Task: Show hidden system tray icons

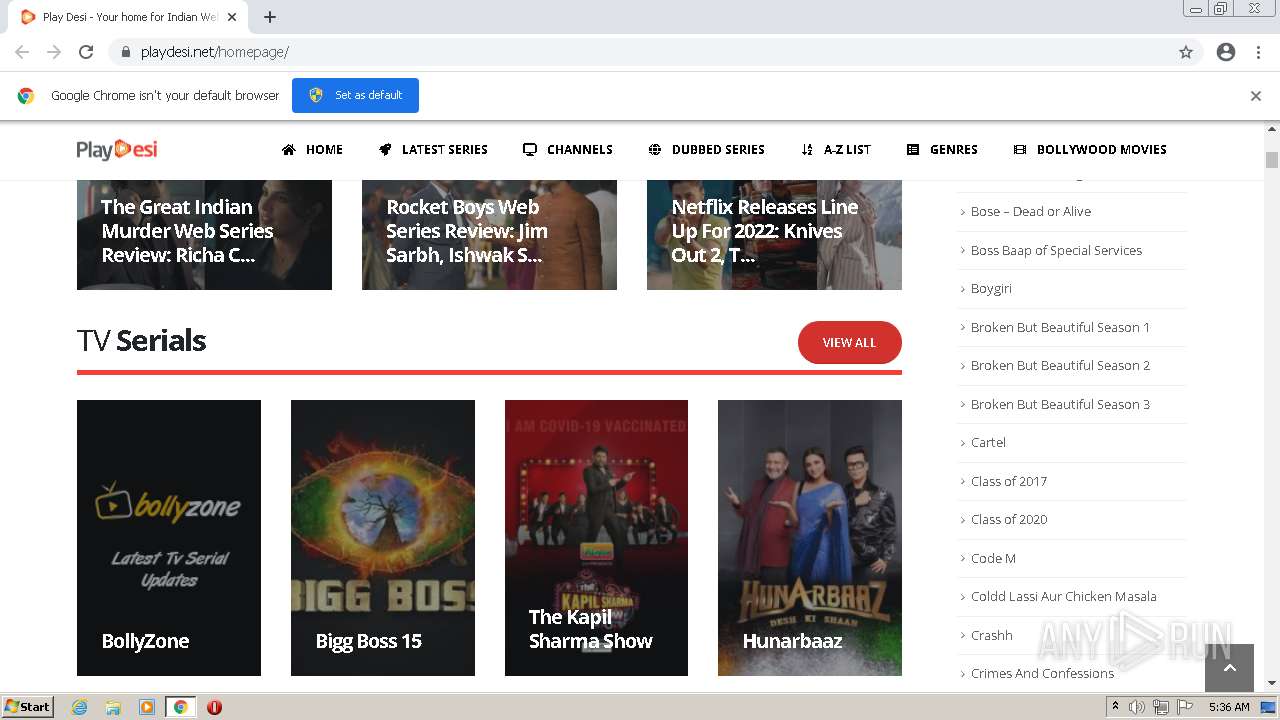Action: point(1115,707)
